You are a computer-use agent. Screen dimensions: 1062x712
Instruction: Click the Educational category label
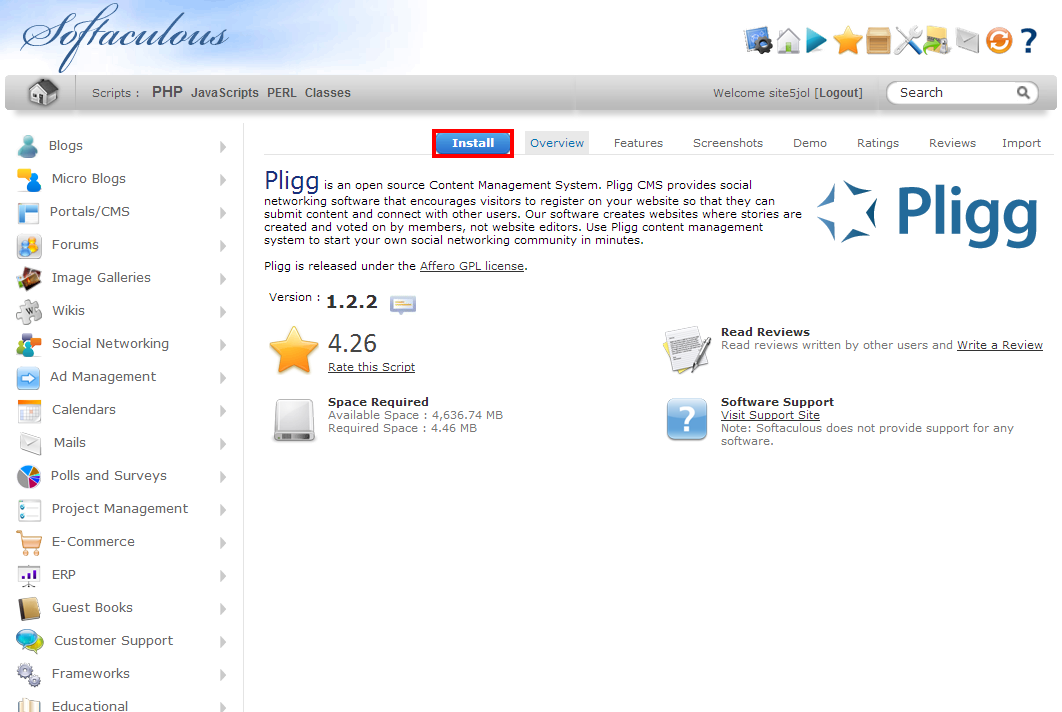point(90,705)
